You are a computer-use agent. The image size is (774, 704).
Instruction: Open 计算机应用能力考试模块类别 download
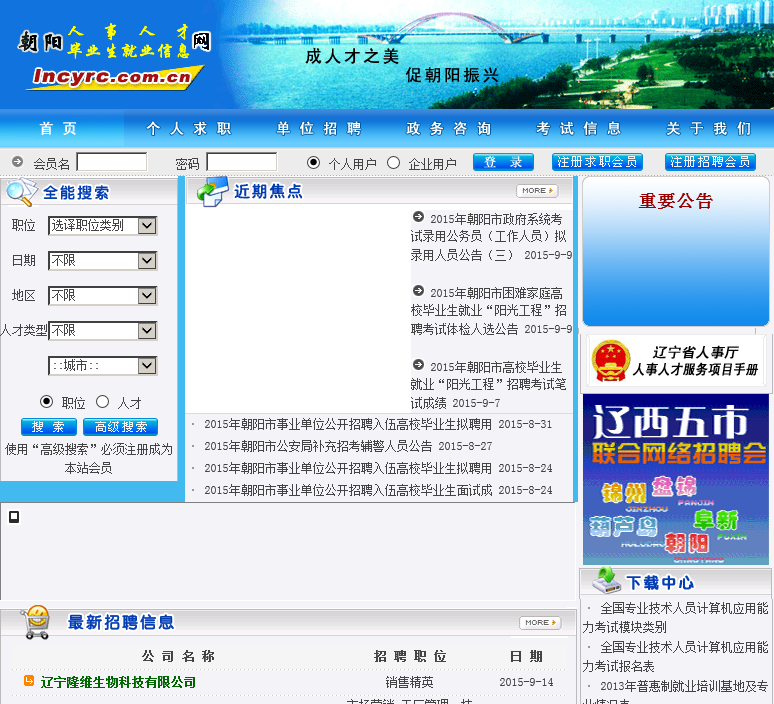(675, 618)
